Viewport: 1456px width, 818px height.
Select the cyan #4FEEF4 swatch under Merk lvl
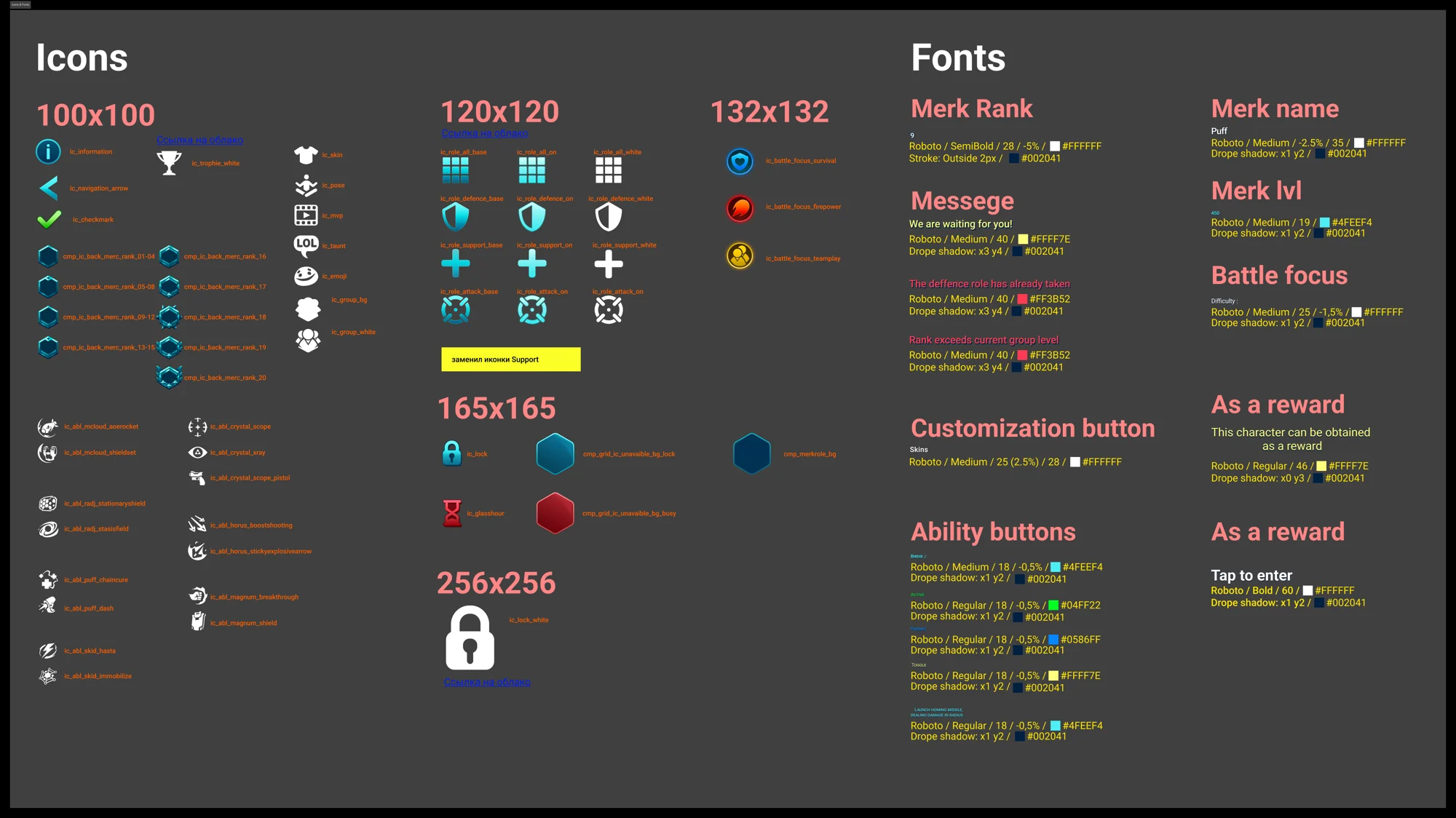(1325, 223)
